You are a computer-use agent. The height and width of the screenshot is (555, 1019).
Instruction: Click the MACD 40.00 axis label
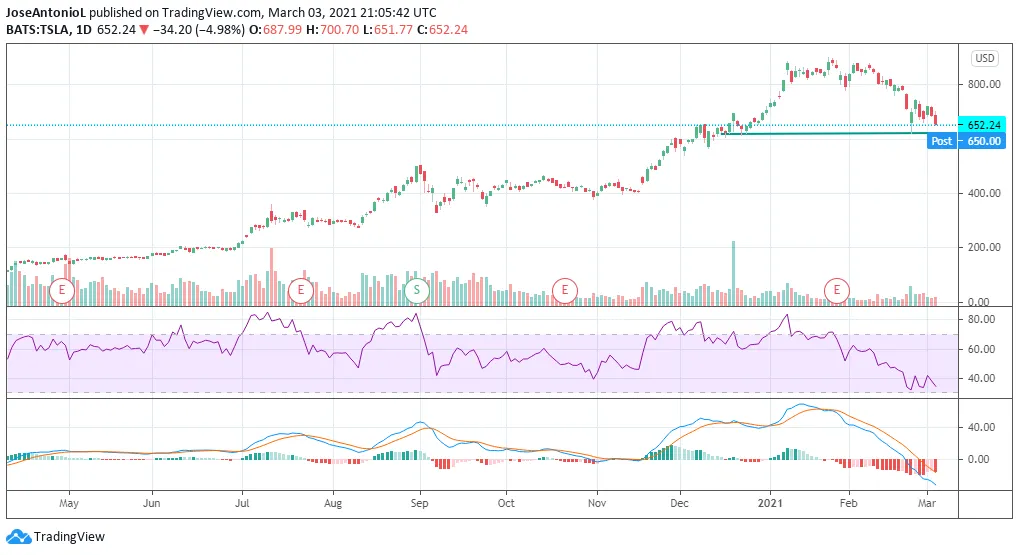pos(981,427)
